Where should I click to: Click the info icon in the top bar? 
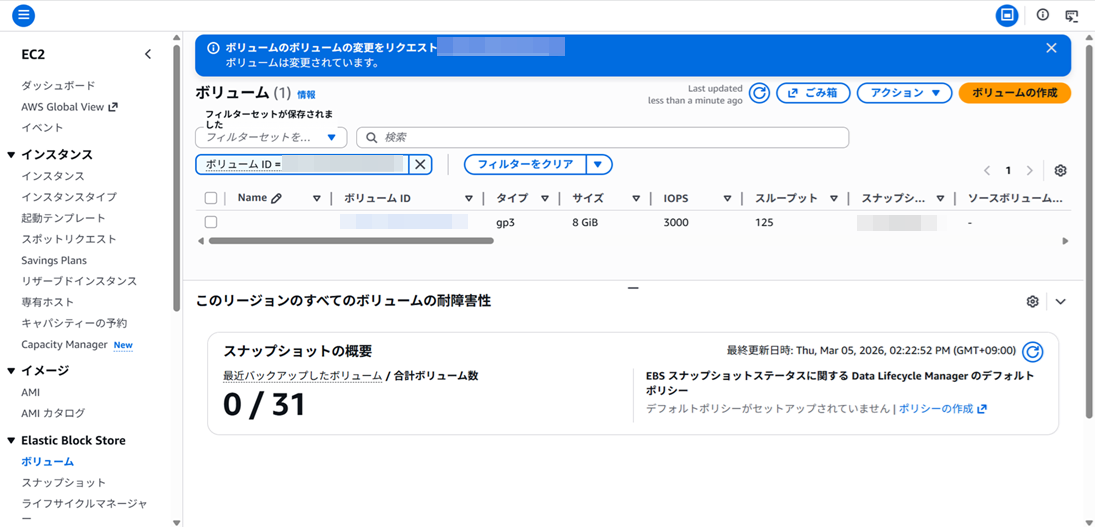(1042, 15)
